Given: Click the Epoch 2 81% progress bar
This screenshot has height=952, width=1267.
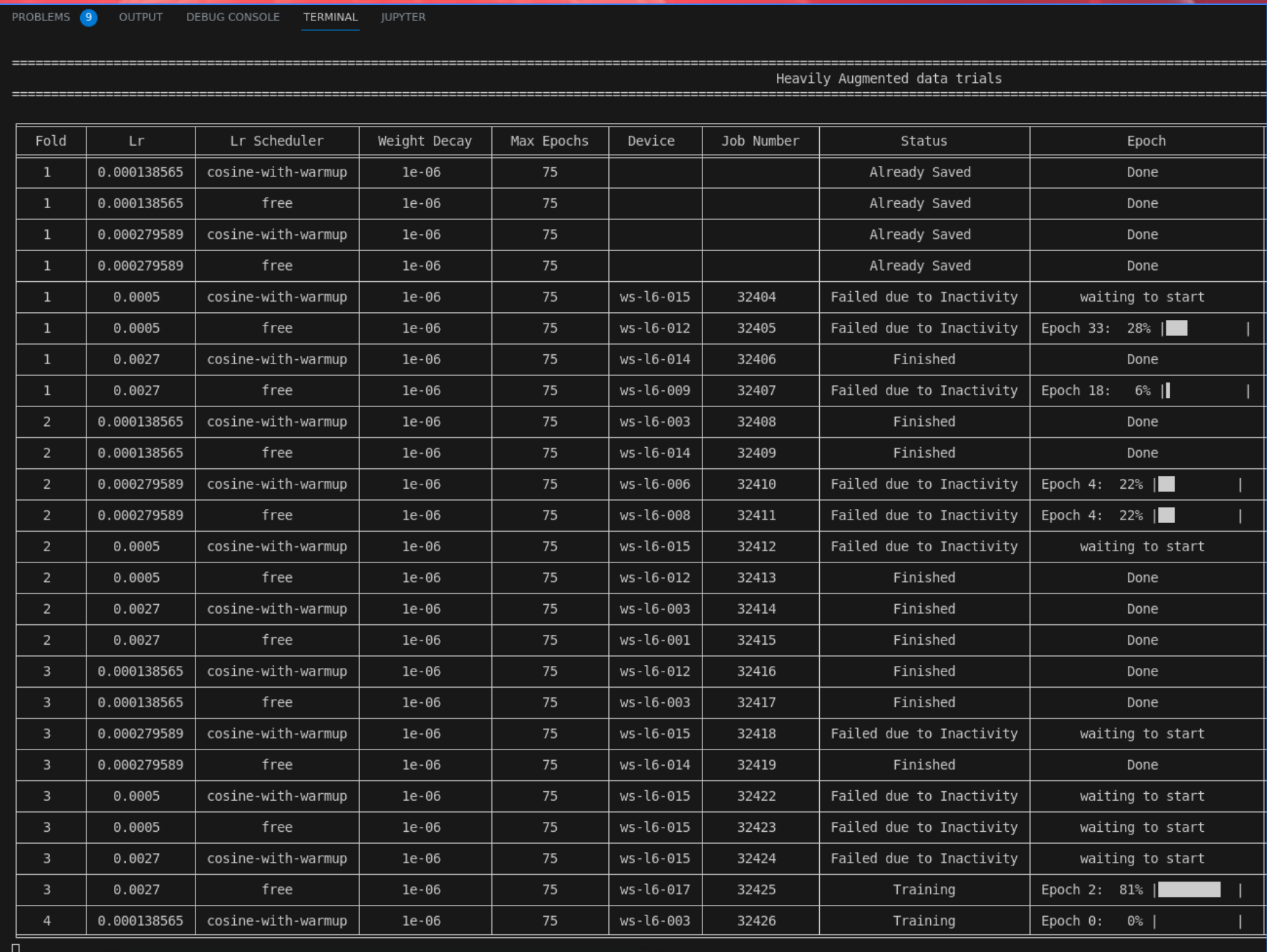Looking at the screenshot, I should [1197, 889].
